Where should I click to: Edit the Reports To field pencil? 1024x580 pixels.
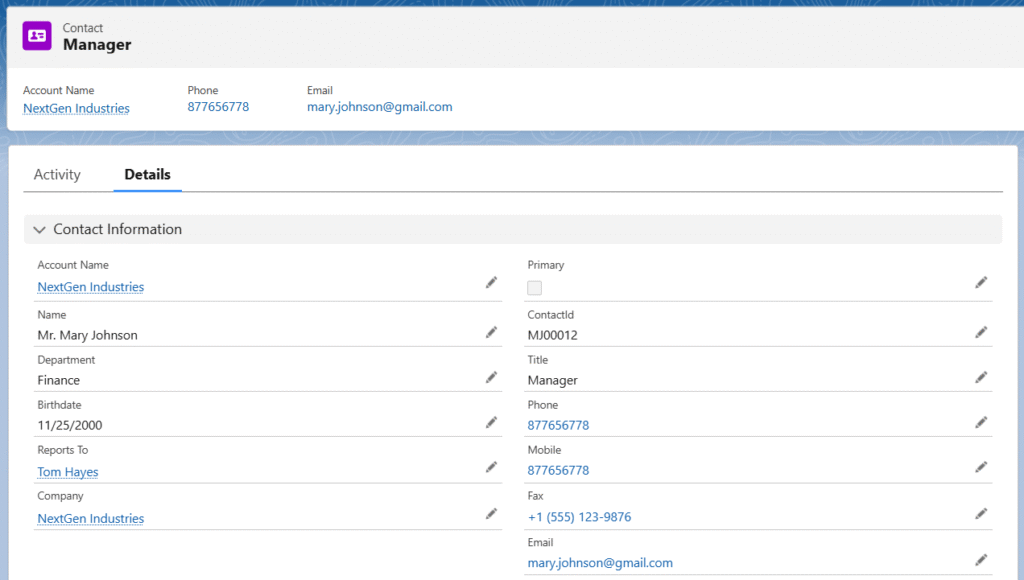[491, 467]
